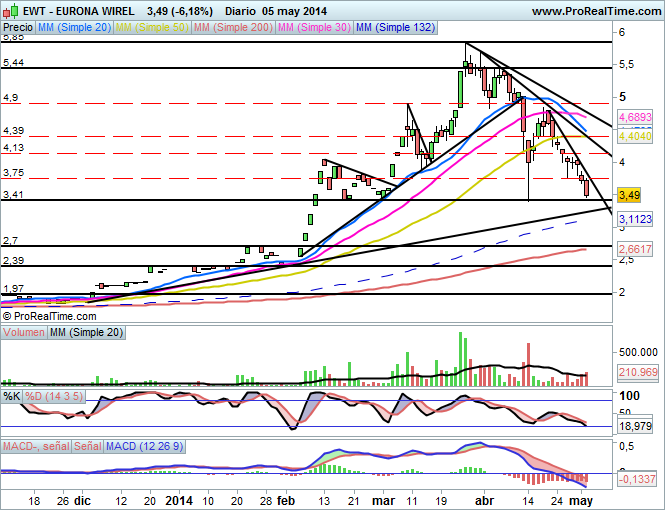Select MM (Simple 20) in the price panel
Viewport: 665px width, 510px height.
(73, 28)
